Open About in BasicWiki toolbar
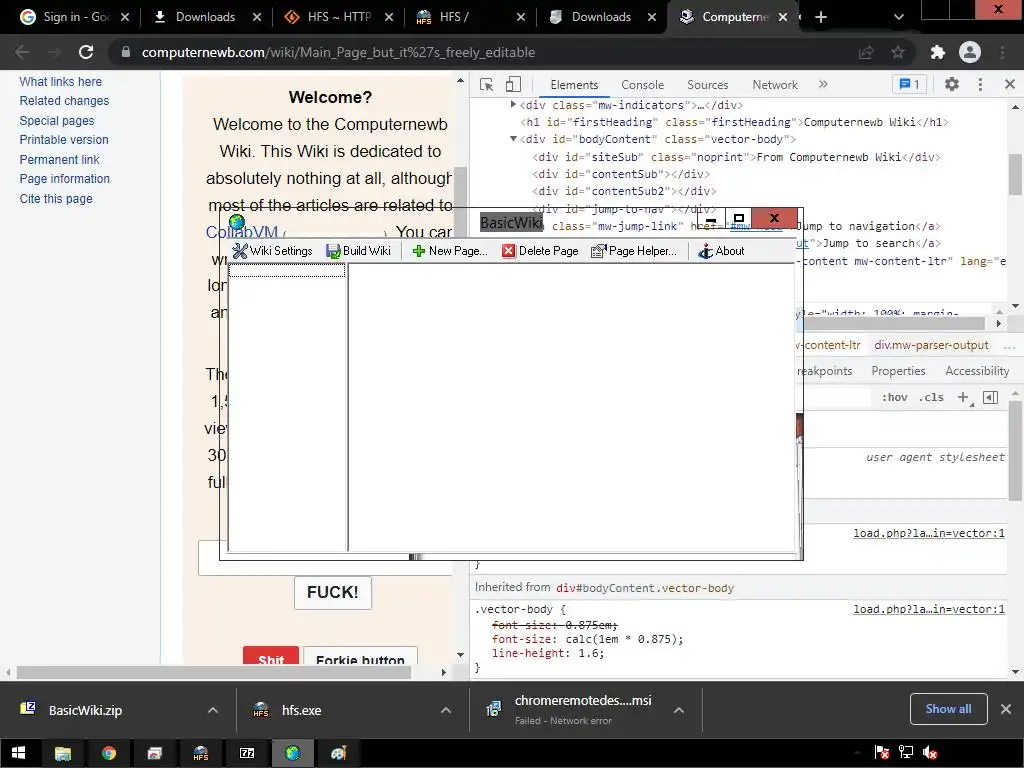1024x768 pixels. click(x=721, y=251)
